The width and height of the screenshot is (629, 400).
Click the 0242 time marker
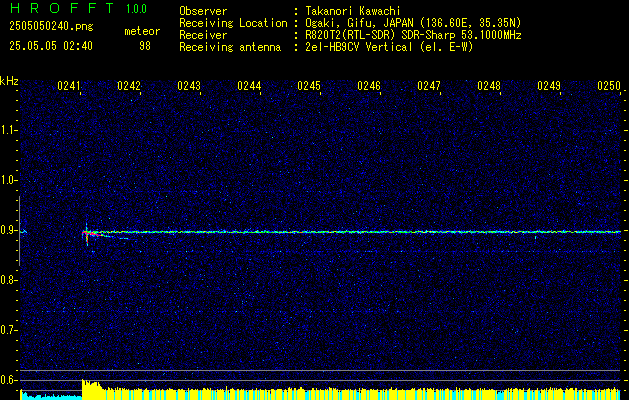point(129,86)
